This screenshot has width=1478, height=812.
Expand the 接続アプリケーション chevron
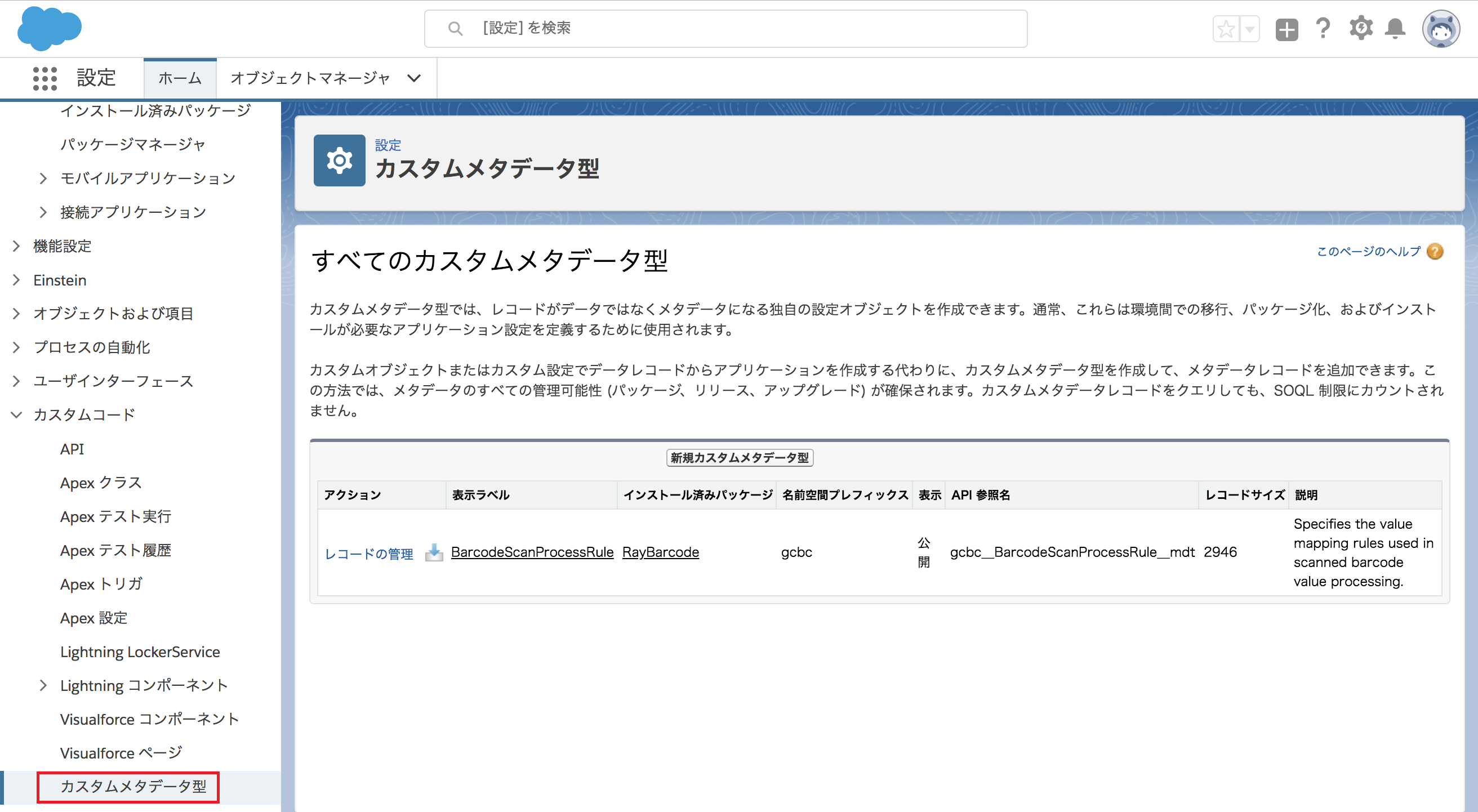coord(43,212)
